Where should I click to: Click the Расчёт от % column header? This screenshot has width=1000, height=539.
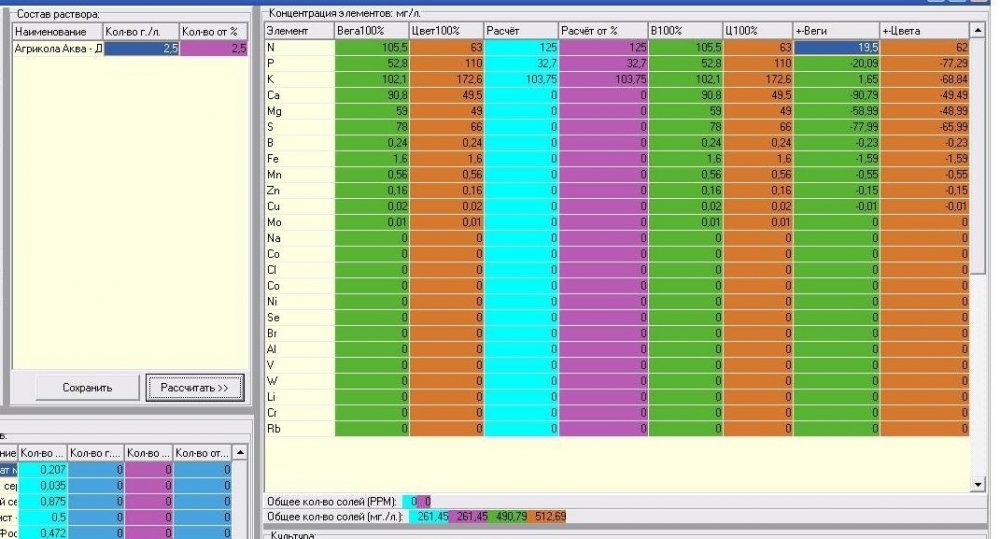coord(603,30)
